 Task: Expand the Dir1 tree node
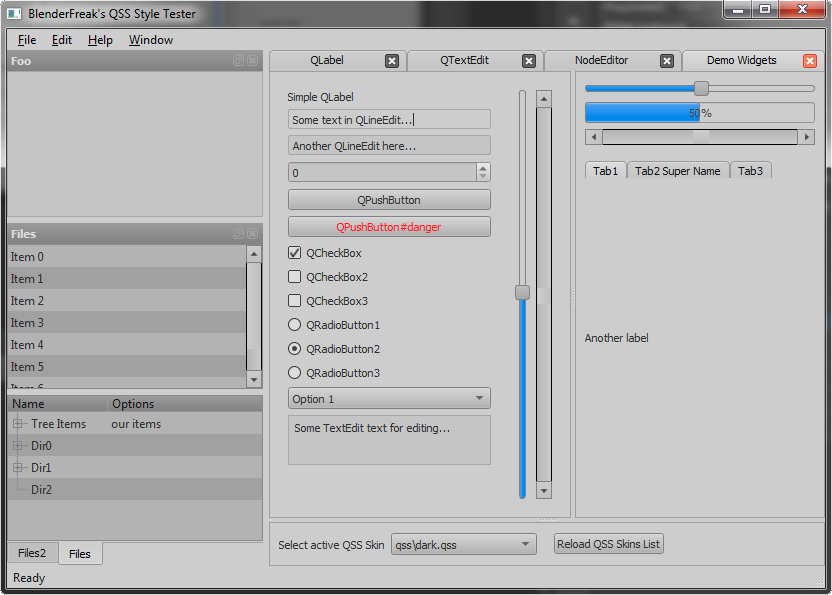coord(18,468)
